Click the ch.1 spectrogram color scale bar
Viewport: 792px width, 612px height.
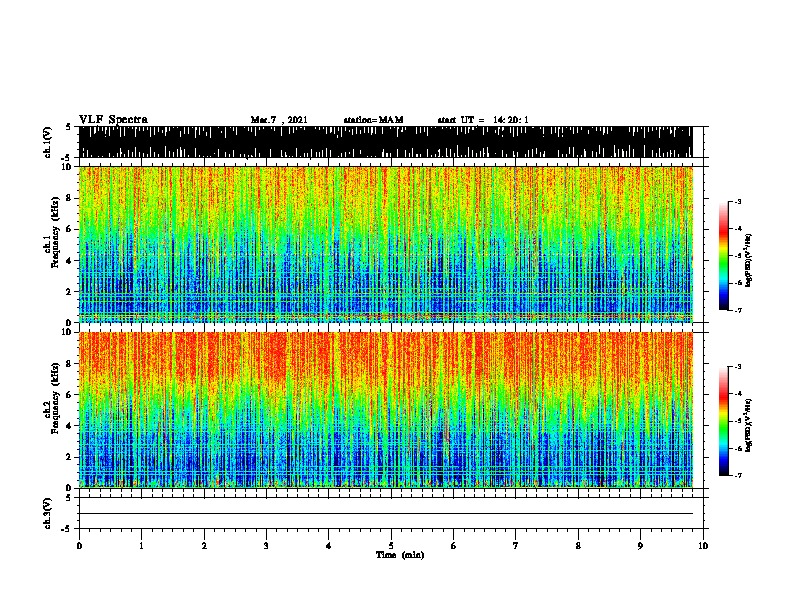tap(724, 256)
